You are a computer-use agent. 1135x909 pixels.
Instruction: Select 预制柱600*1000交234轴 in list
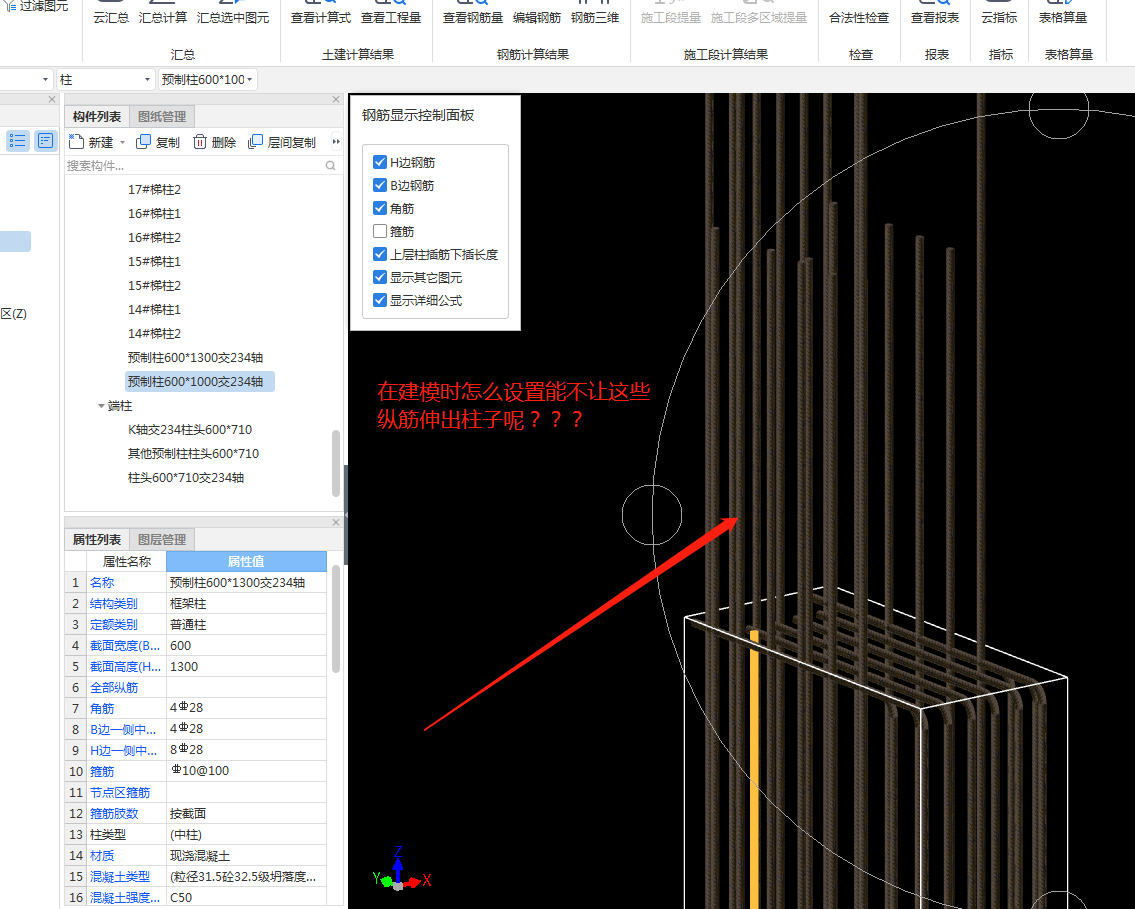(x=195, y=381)
